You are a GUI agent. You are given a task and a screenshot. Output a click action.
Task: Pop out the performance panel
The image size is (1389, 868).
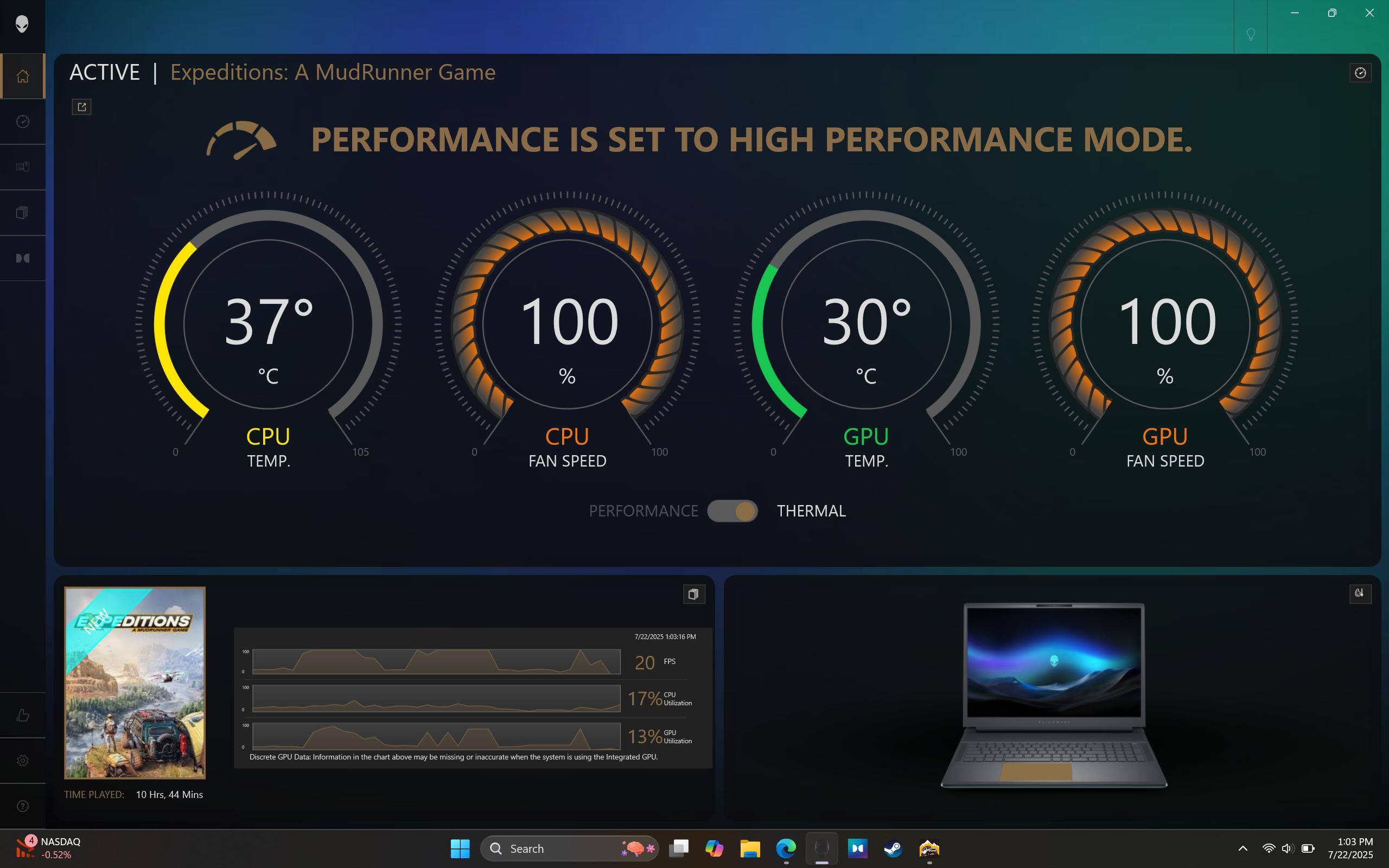[81, 107]
